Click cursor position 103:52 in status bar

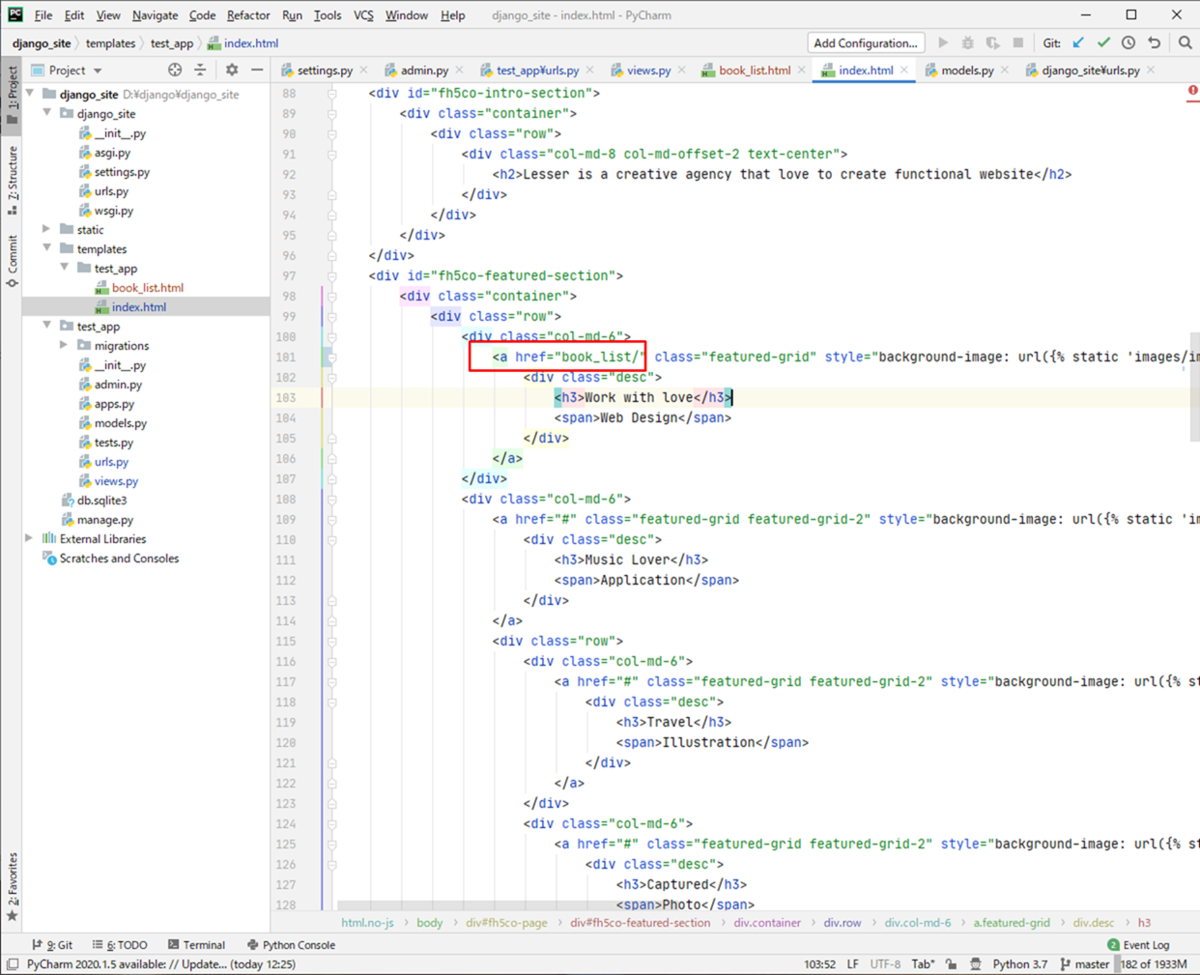tap(819, 964)
